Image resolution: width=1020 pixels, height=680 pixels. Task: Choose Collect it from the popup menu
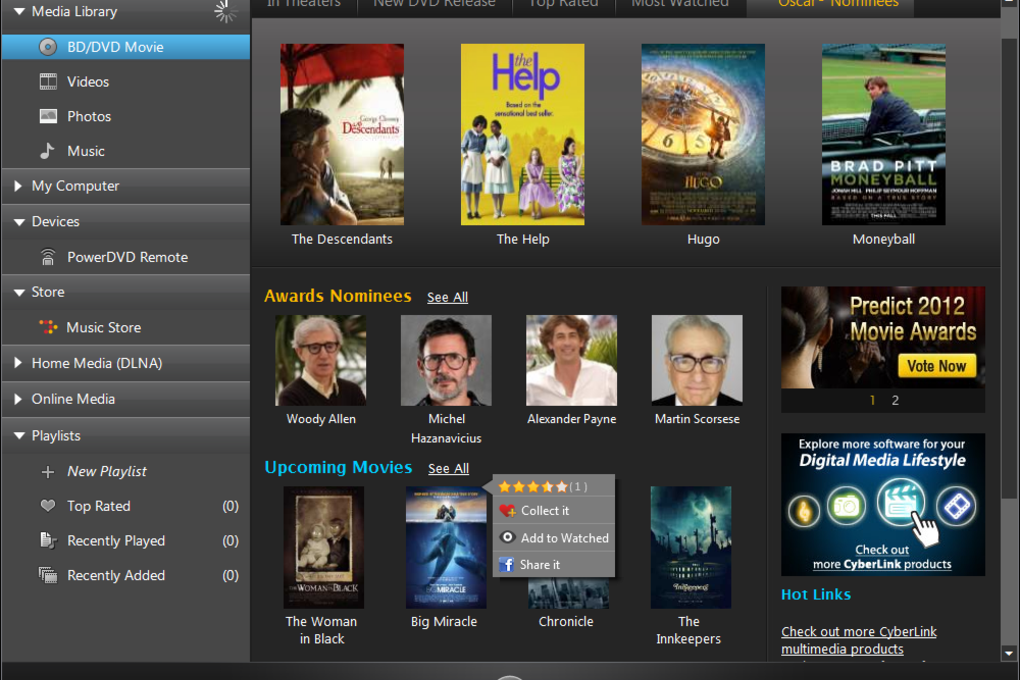coord(554,511)
